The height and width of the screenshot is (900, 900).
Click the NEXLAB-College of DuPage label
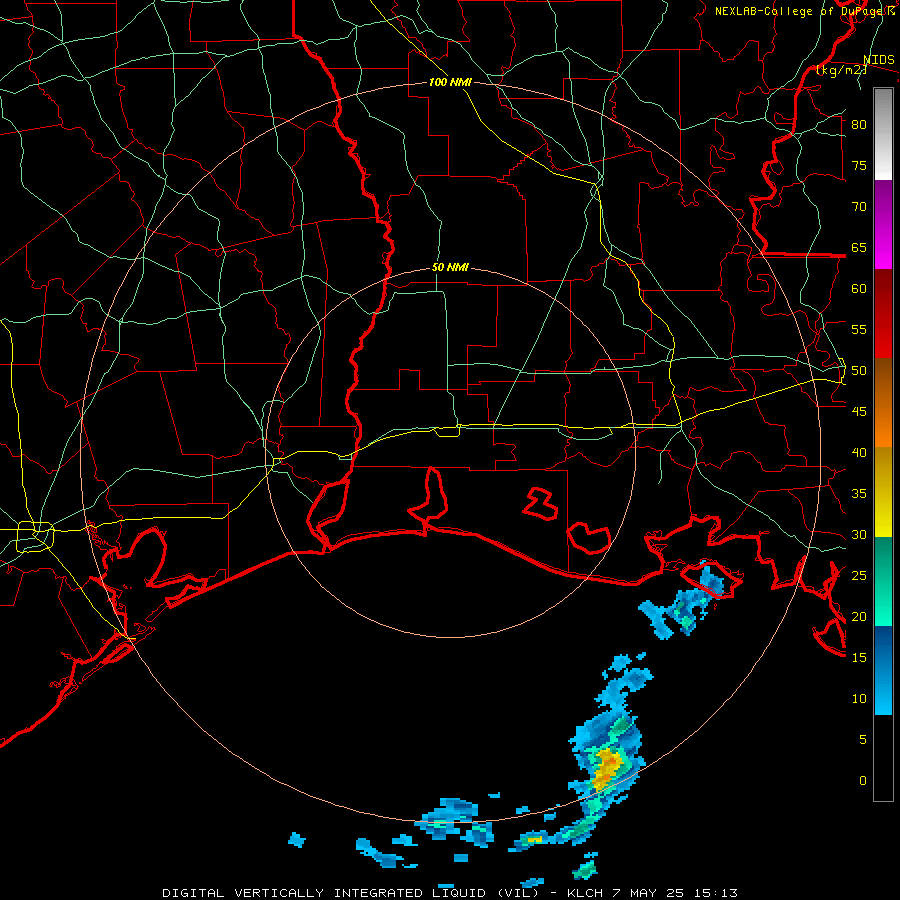click(x=804, y=11)
